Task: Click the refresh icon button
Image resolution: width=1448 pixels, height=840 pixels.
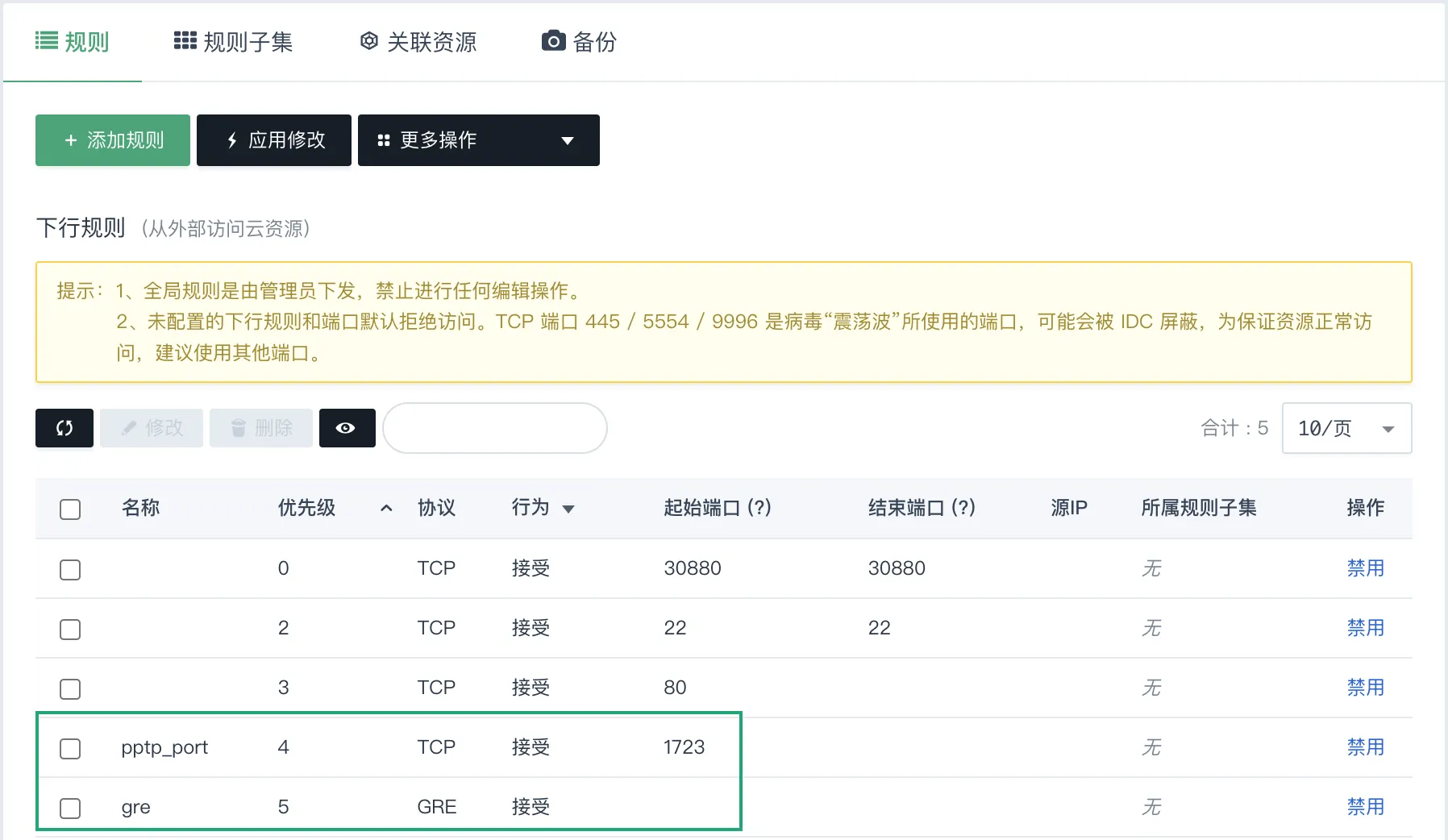Action: [x=64, y=428]
